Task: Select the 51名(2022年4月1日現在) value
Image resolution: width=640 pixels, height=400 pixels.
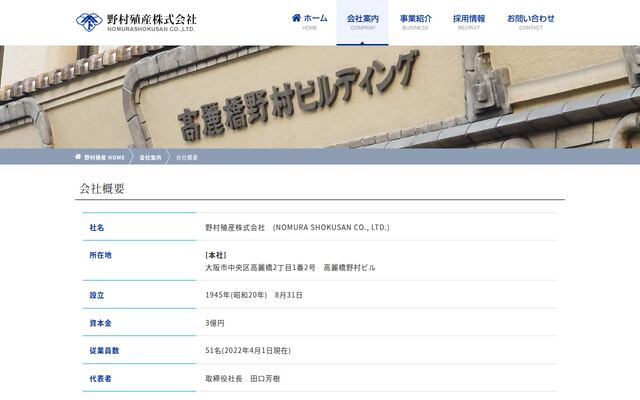Action: point(248,351)
